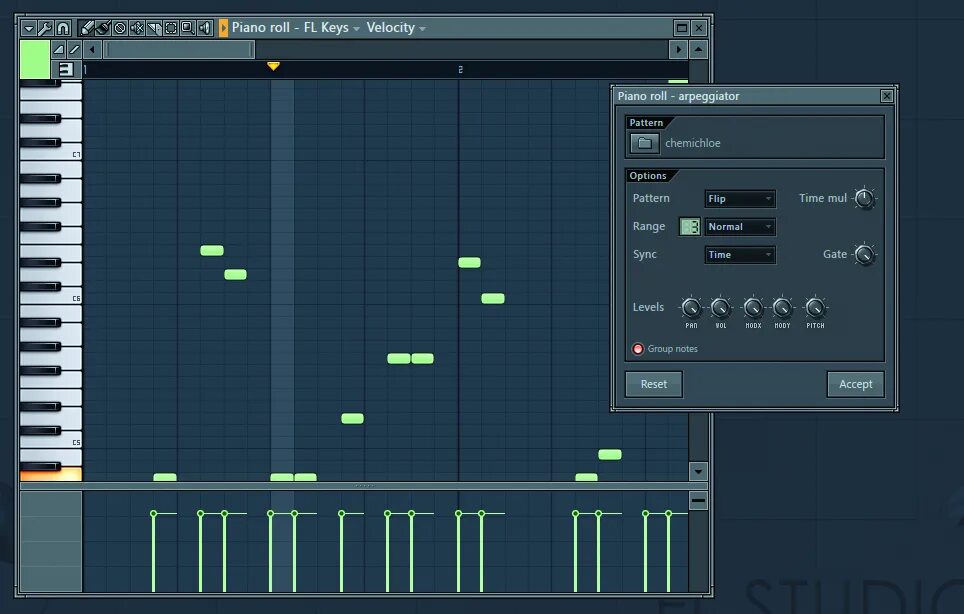Open the Pattern dropdown showing Flip

[740, 199]
